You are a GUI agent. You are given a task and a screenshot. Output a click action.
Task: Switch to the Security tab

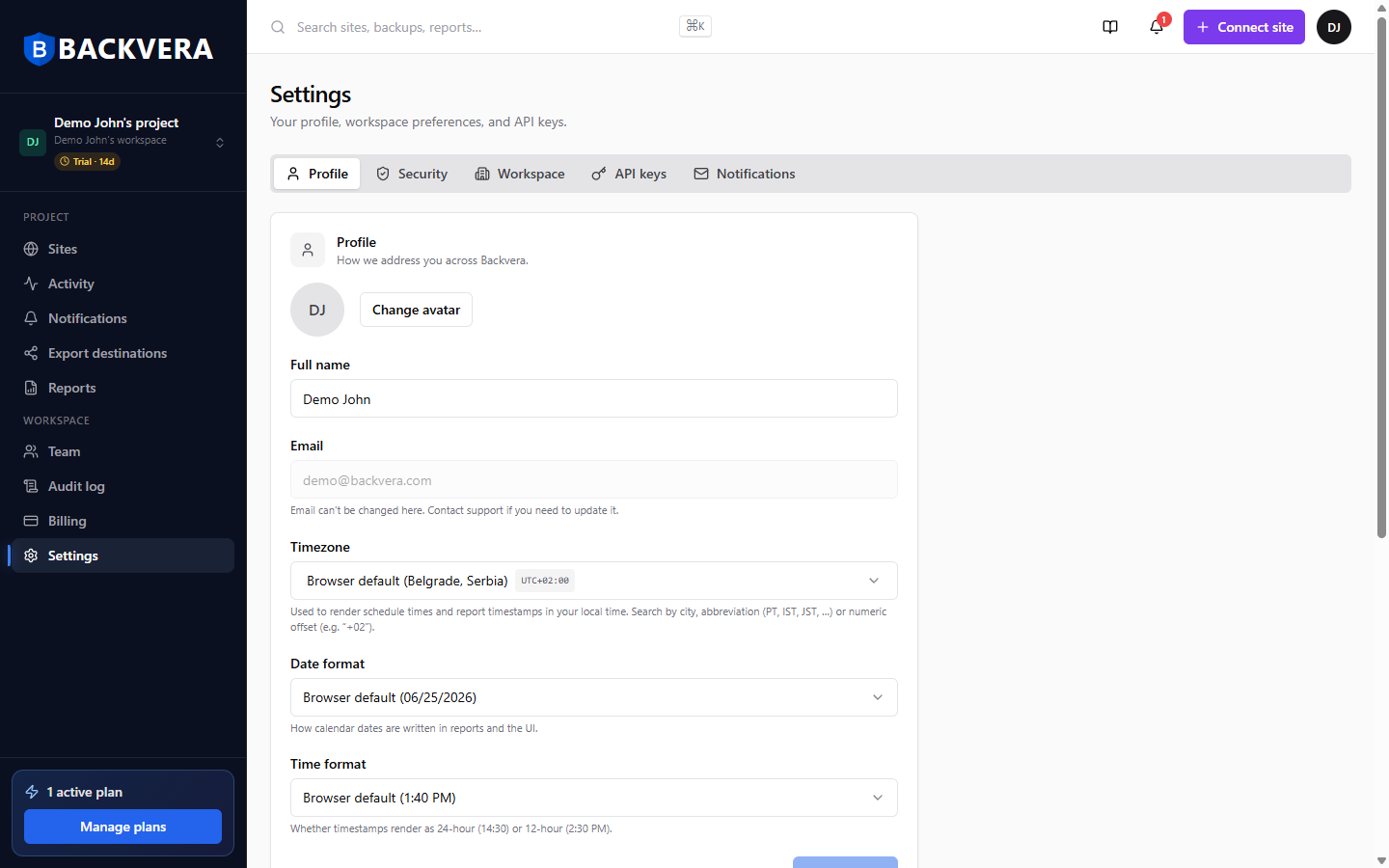point(412,174)
